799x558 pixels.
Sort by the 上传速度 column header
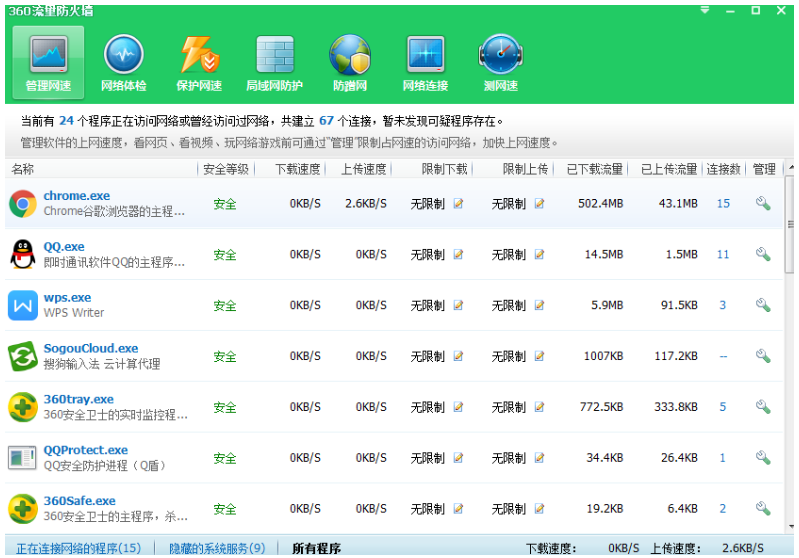[364, 169]
